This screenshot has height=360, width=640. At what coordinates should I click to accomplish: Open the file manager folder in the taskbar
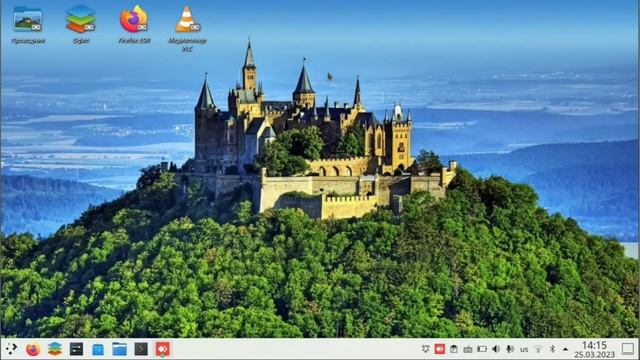click(x=120, y=349)
